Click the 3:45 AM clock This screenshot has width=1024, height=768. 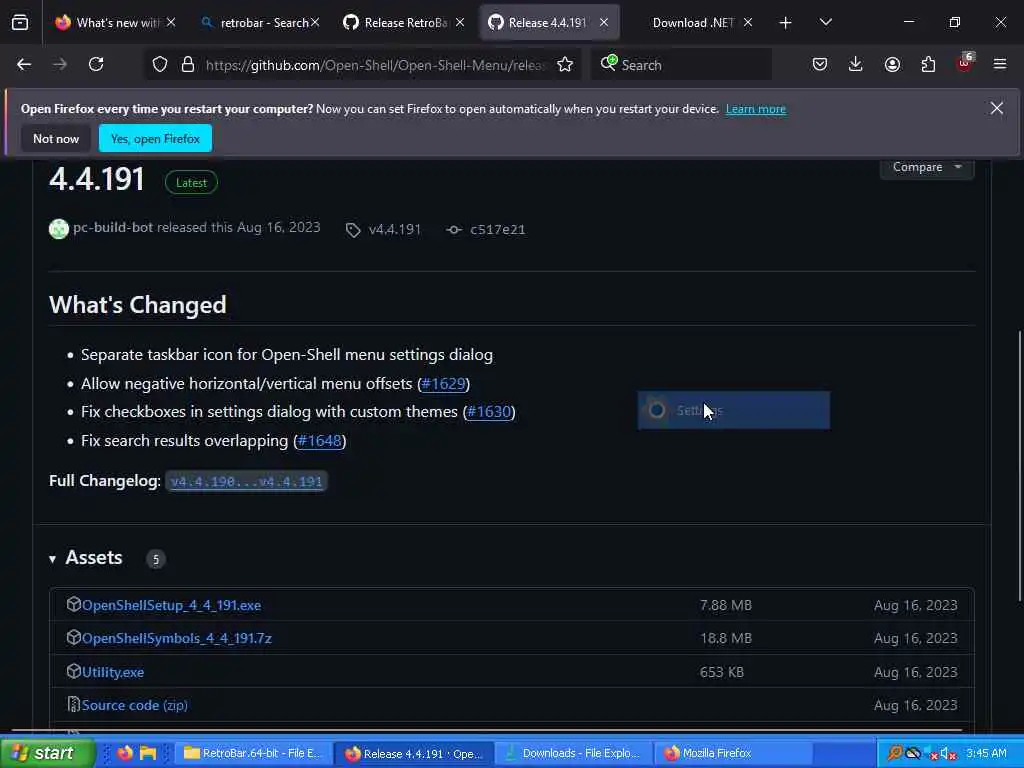tap(986, 753)
